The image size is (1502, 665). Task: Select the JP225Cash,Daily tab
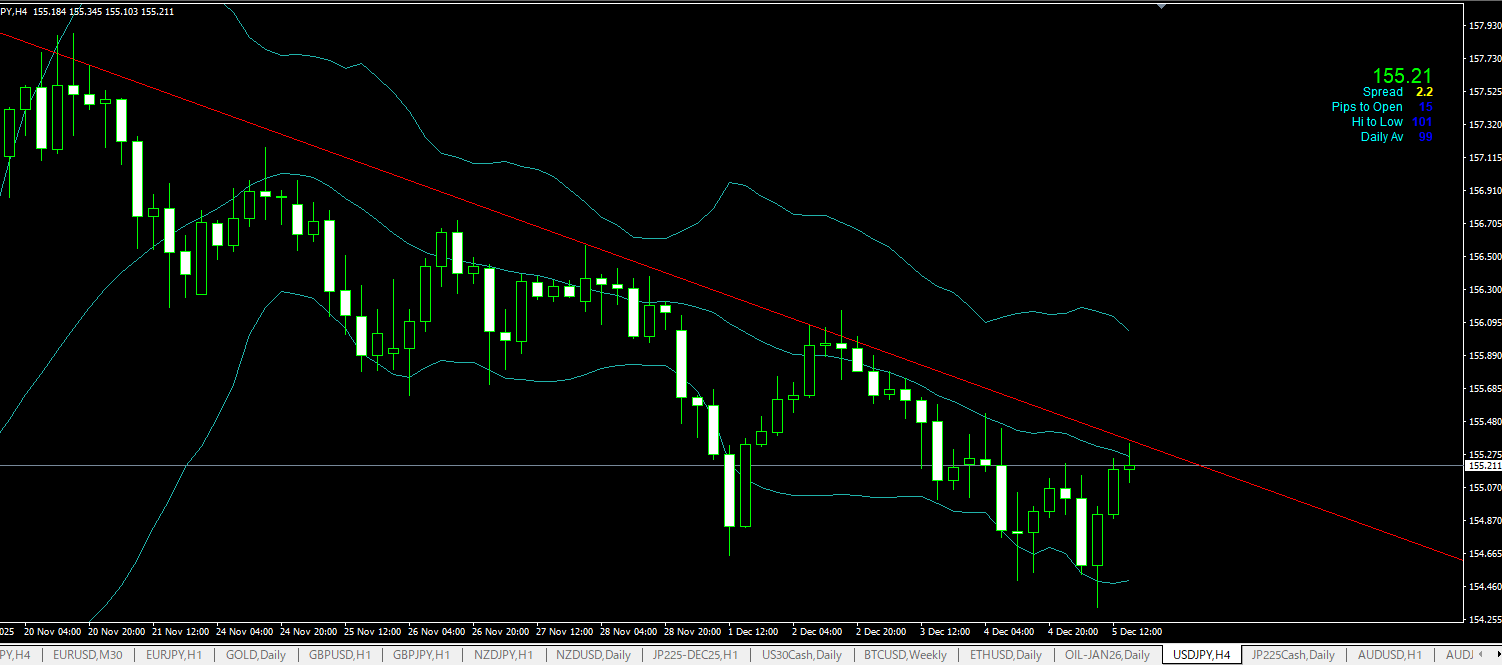coord(1293,655)
